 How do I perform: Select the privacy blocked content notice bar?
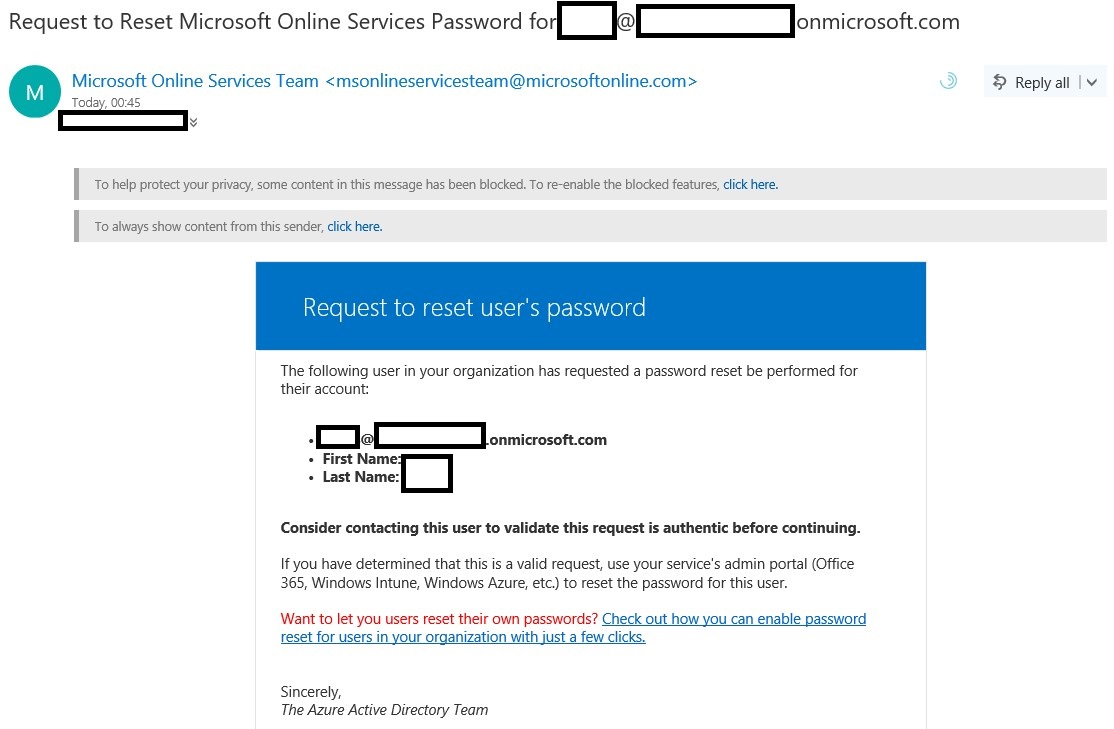point(590,185)
